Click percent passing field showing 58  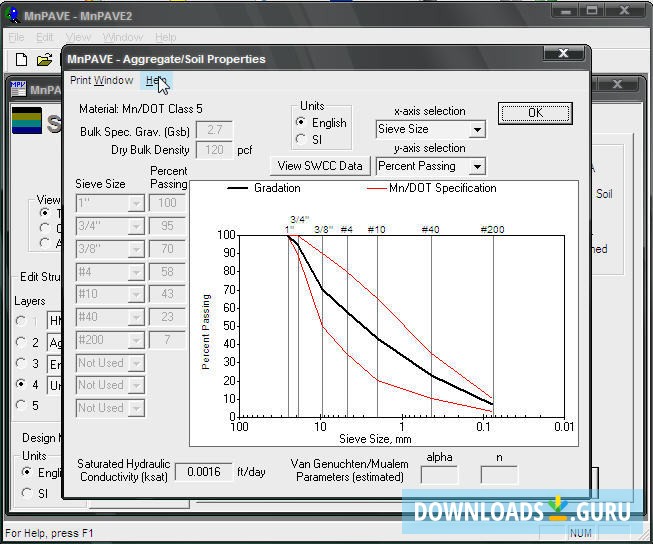167,272
